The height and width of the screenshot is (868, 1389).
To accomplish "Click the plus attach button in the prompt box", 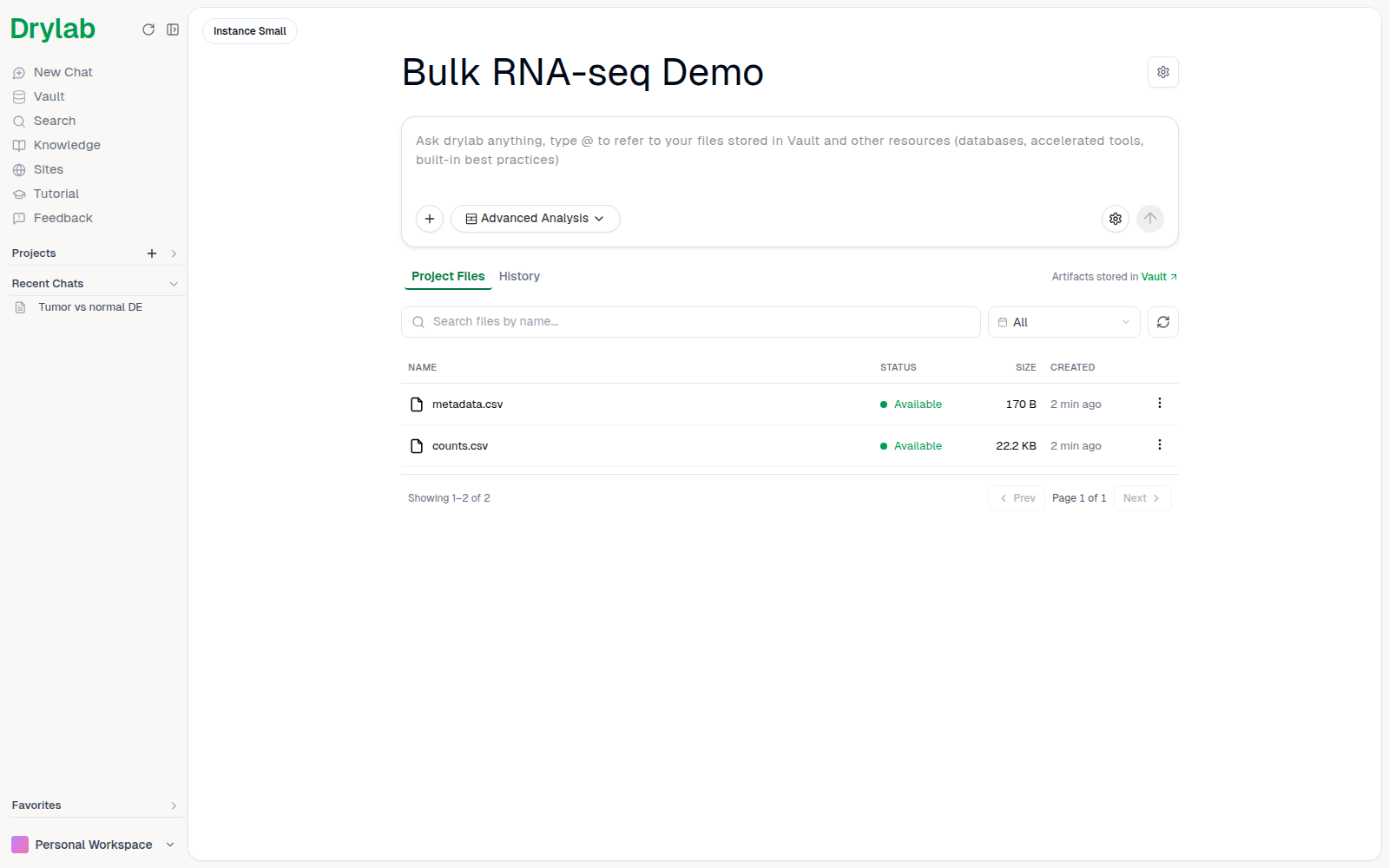I will click(430, 219).
